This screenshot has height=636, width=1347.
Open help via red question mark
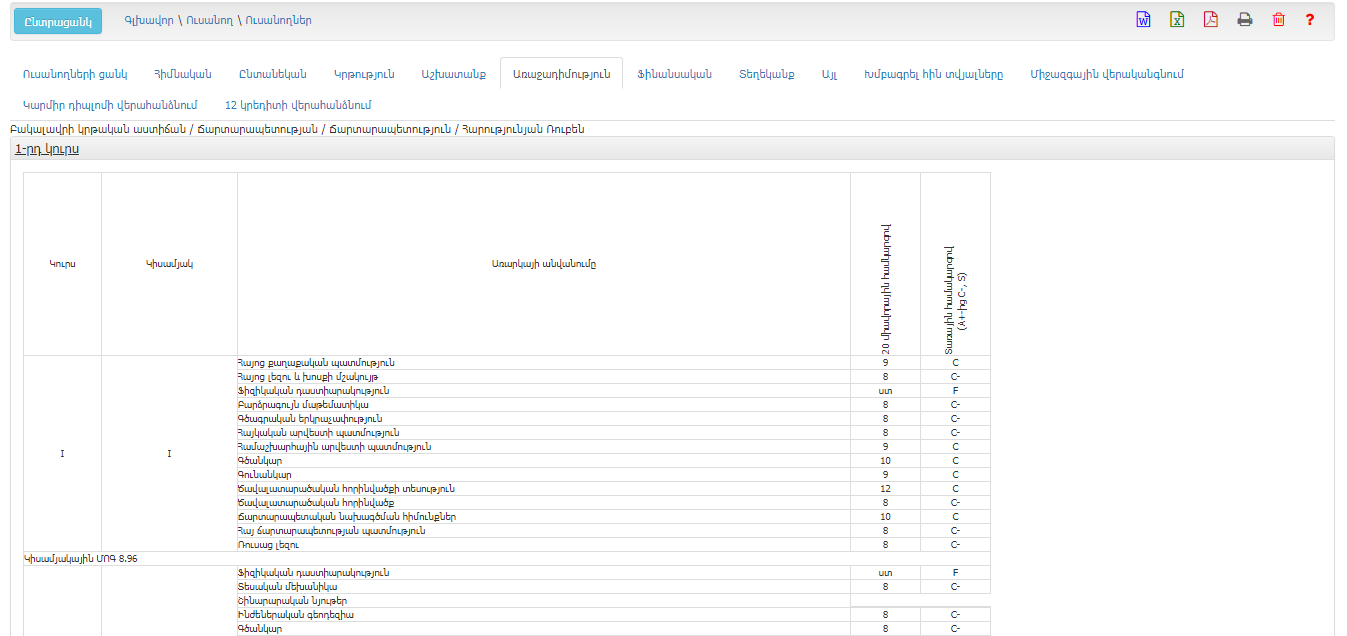1310,20
